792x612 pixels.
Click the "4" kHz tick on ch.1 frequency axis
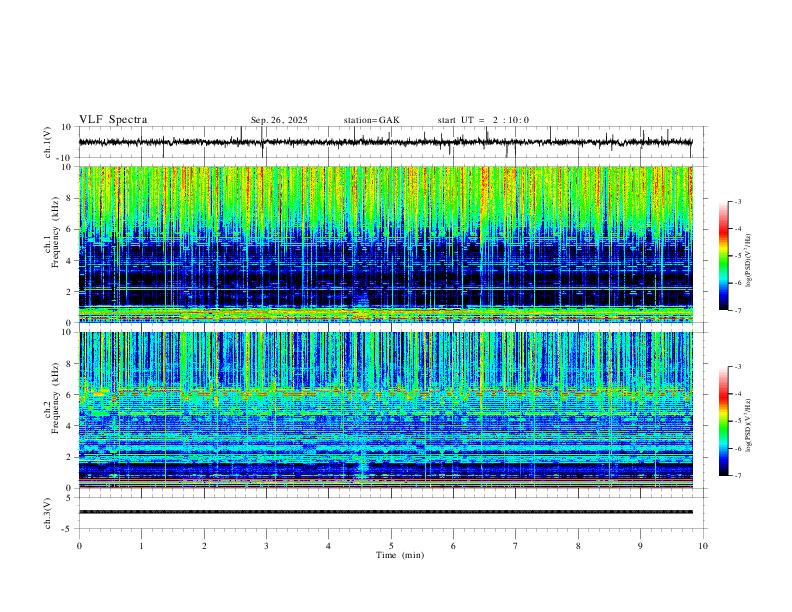tap(69, 261)
